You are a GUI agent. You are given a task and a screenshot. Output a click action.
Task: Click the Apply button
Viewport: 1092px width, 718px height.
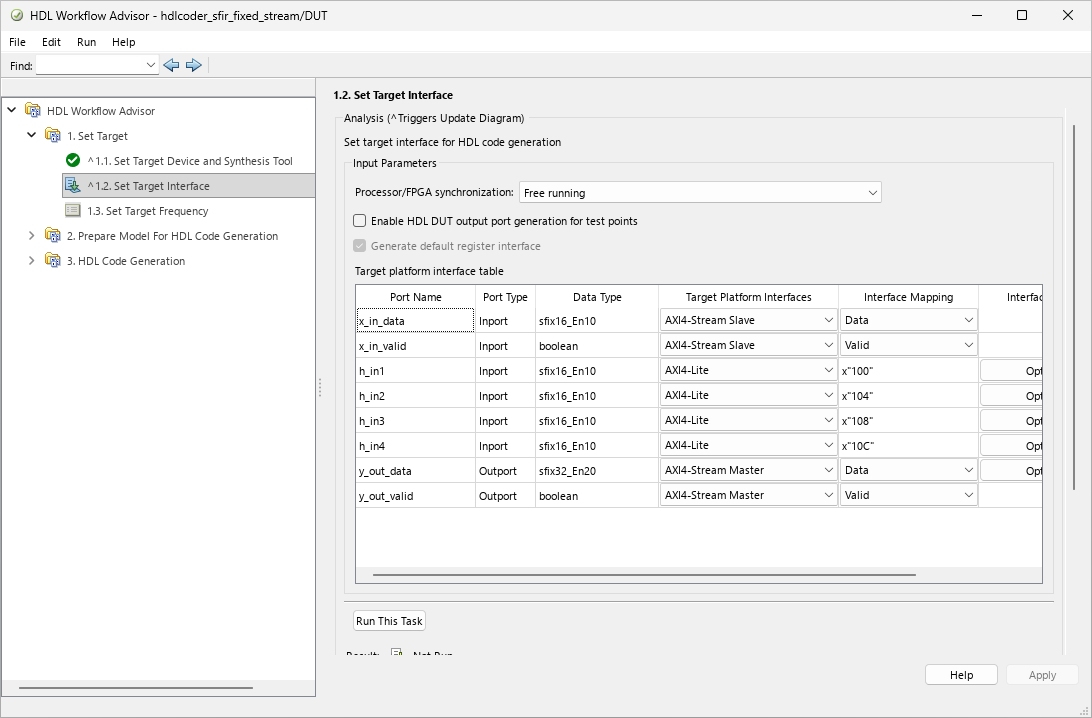1041,674
